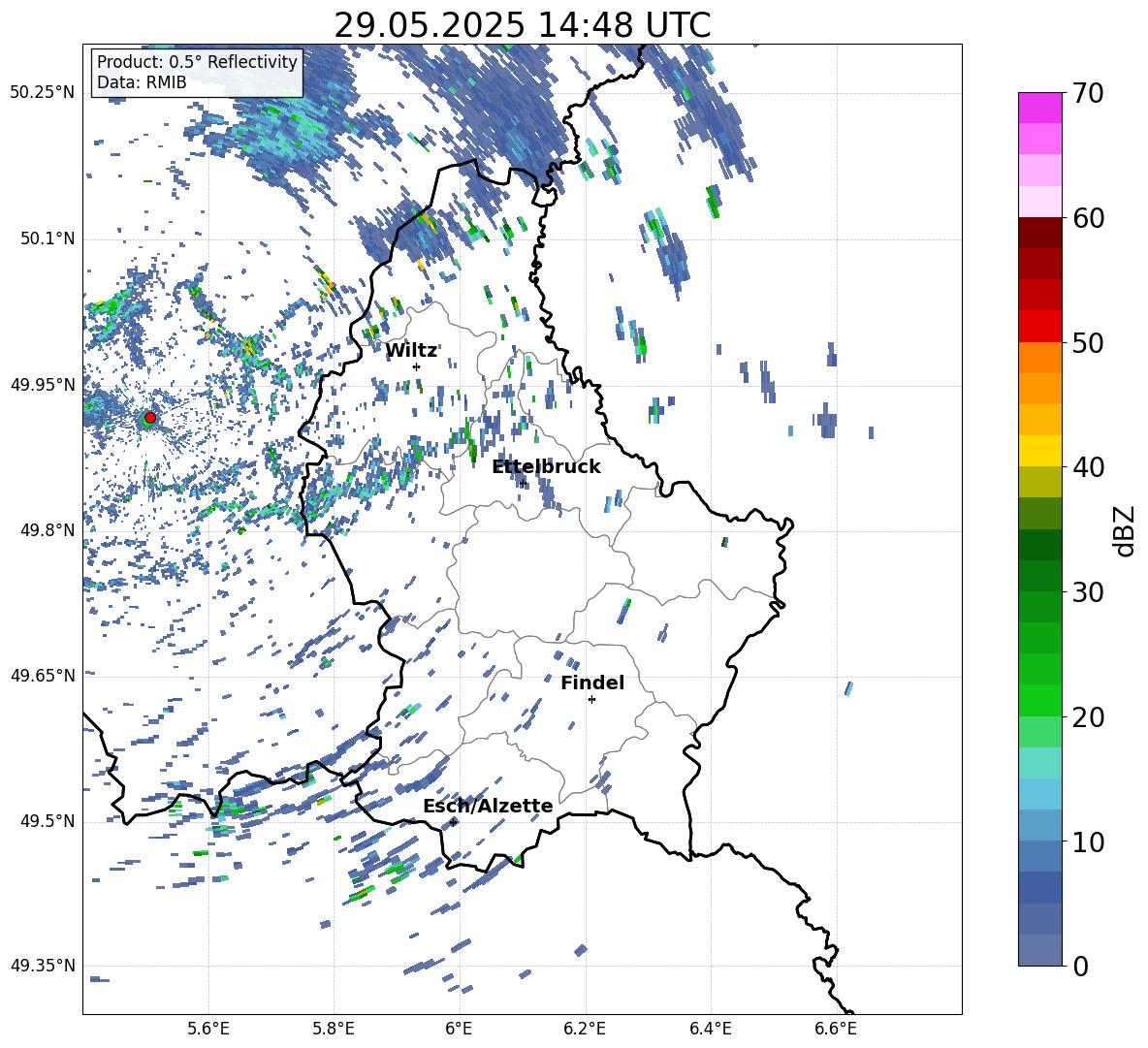
Task: Click the 49.65°N latitude label
Action: [43, 675]
